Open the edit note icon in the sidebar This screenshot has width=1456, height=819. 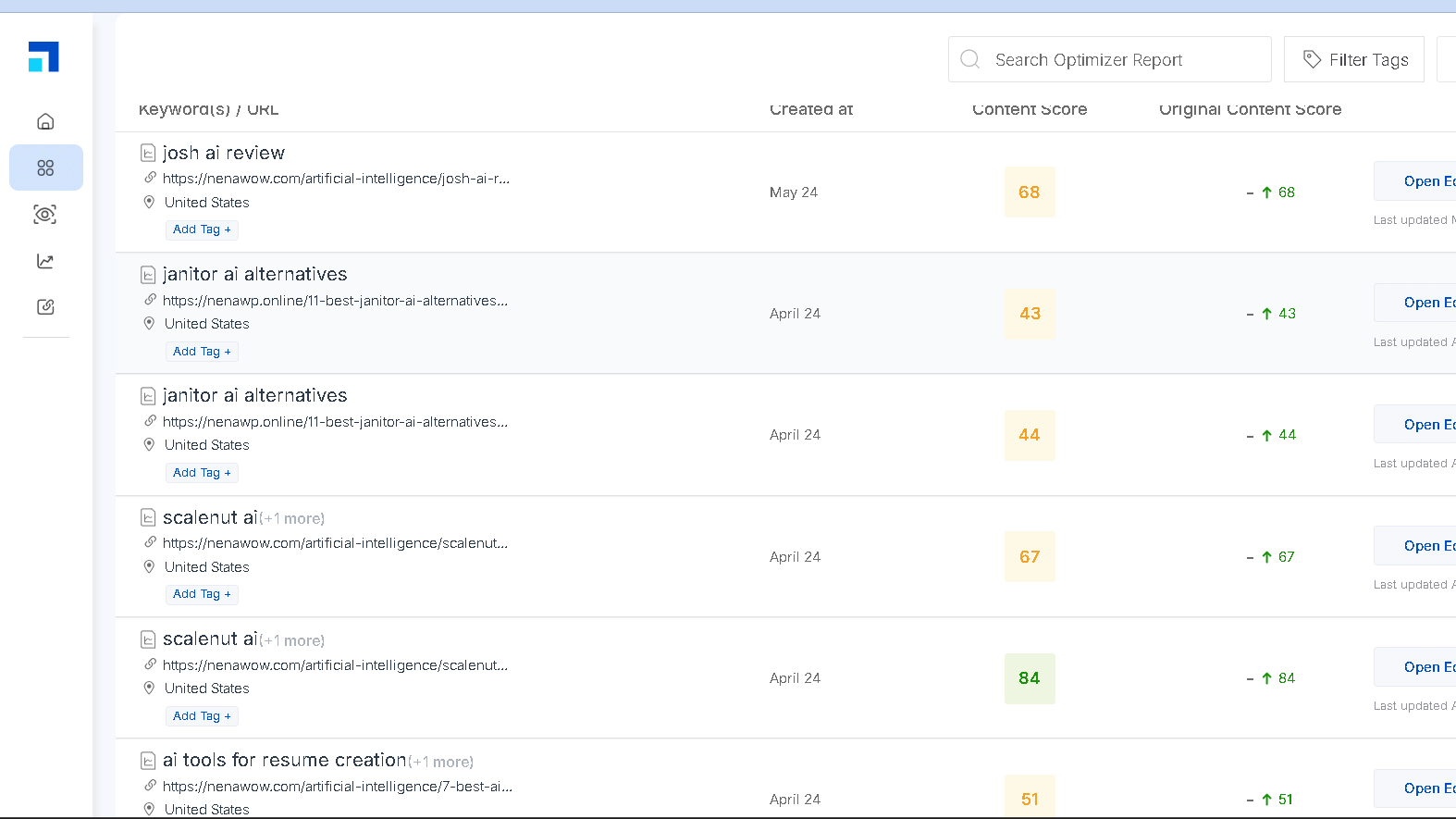45,307
